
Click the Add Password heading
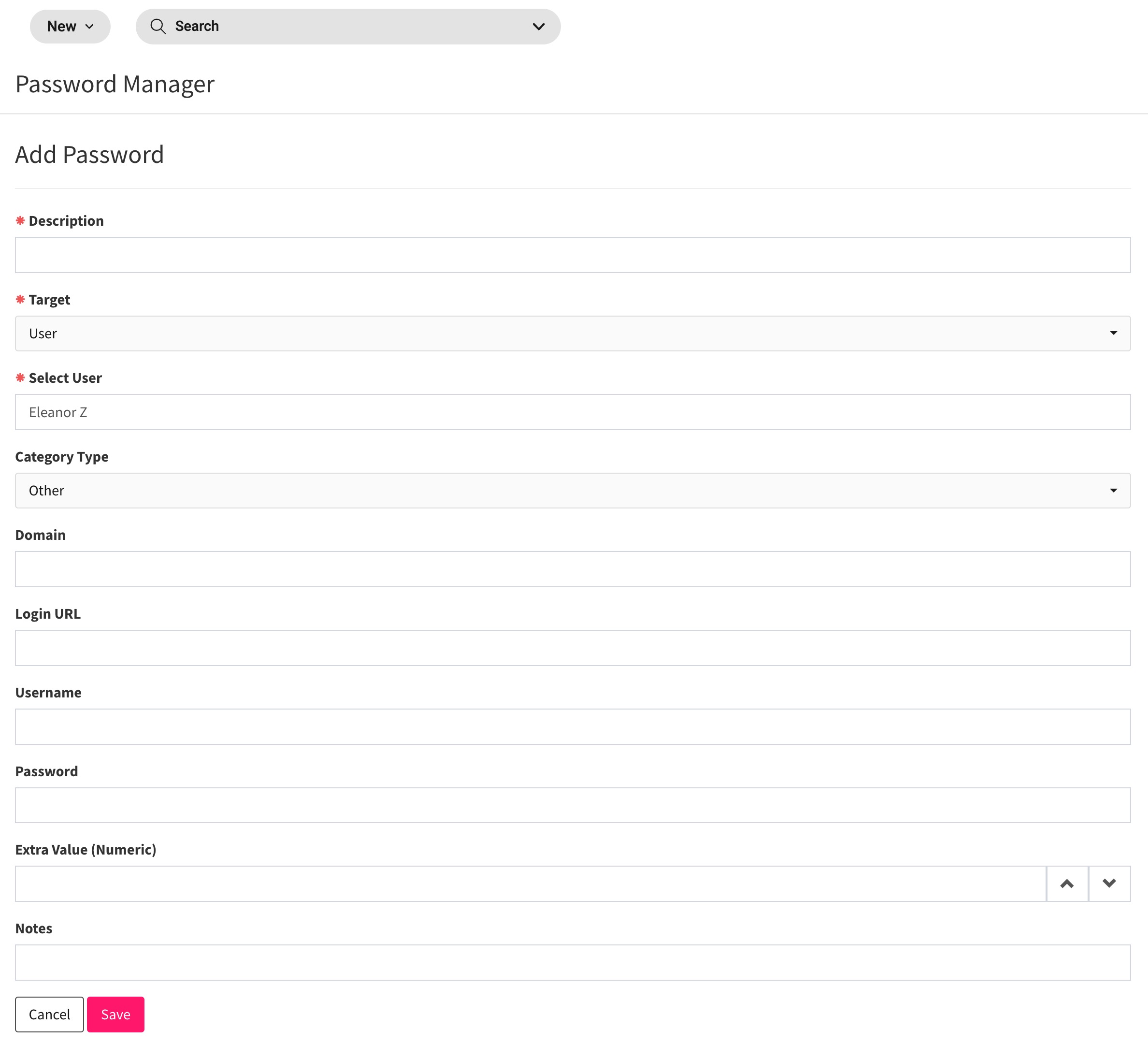coord(89,155)
